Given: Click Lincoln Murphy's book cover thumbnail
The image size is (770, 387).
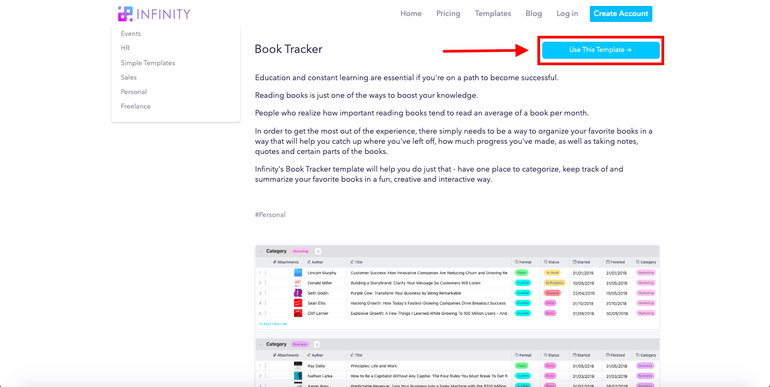Looking at the screenshot, I should coord(298,273).
